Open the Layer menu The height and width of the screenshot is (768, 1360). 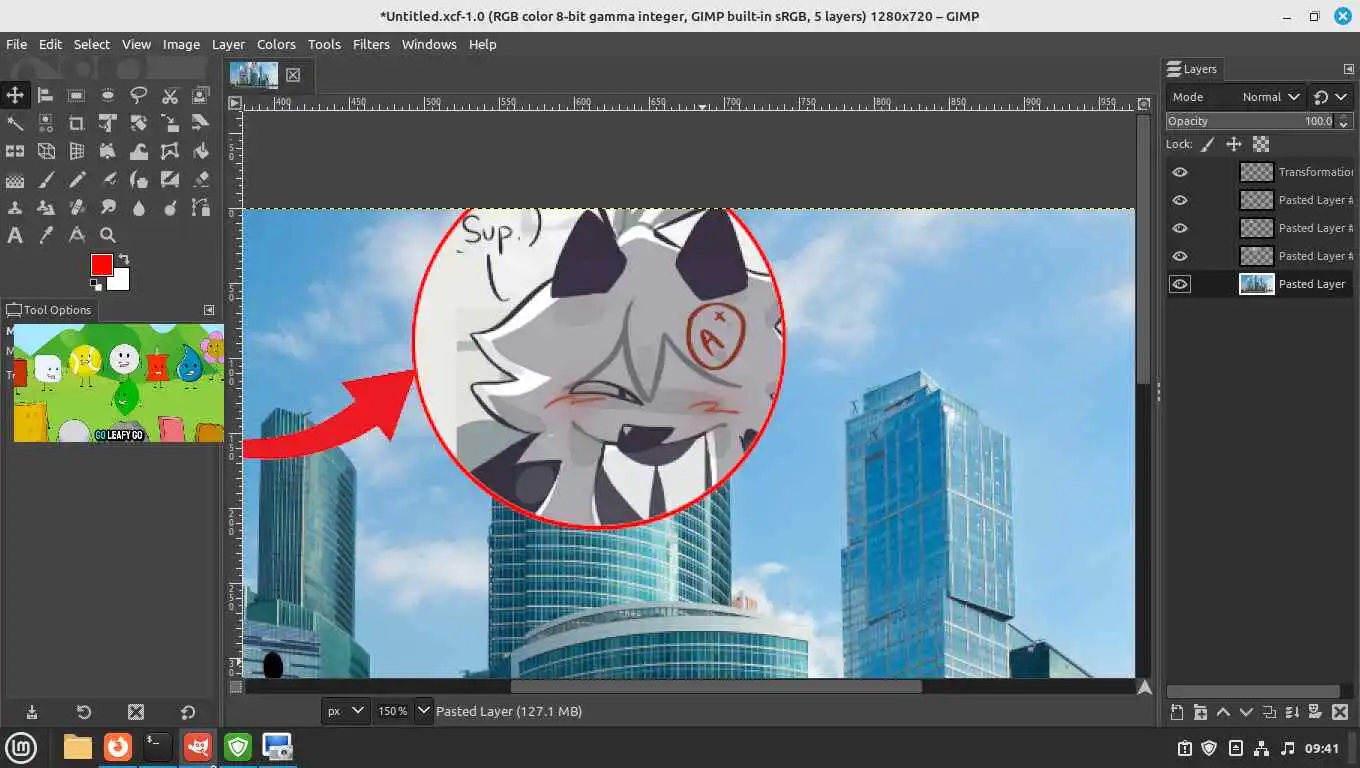[x=227, y=44]
